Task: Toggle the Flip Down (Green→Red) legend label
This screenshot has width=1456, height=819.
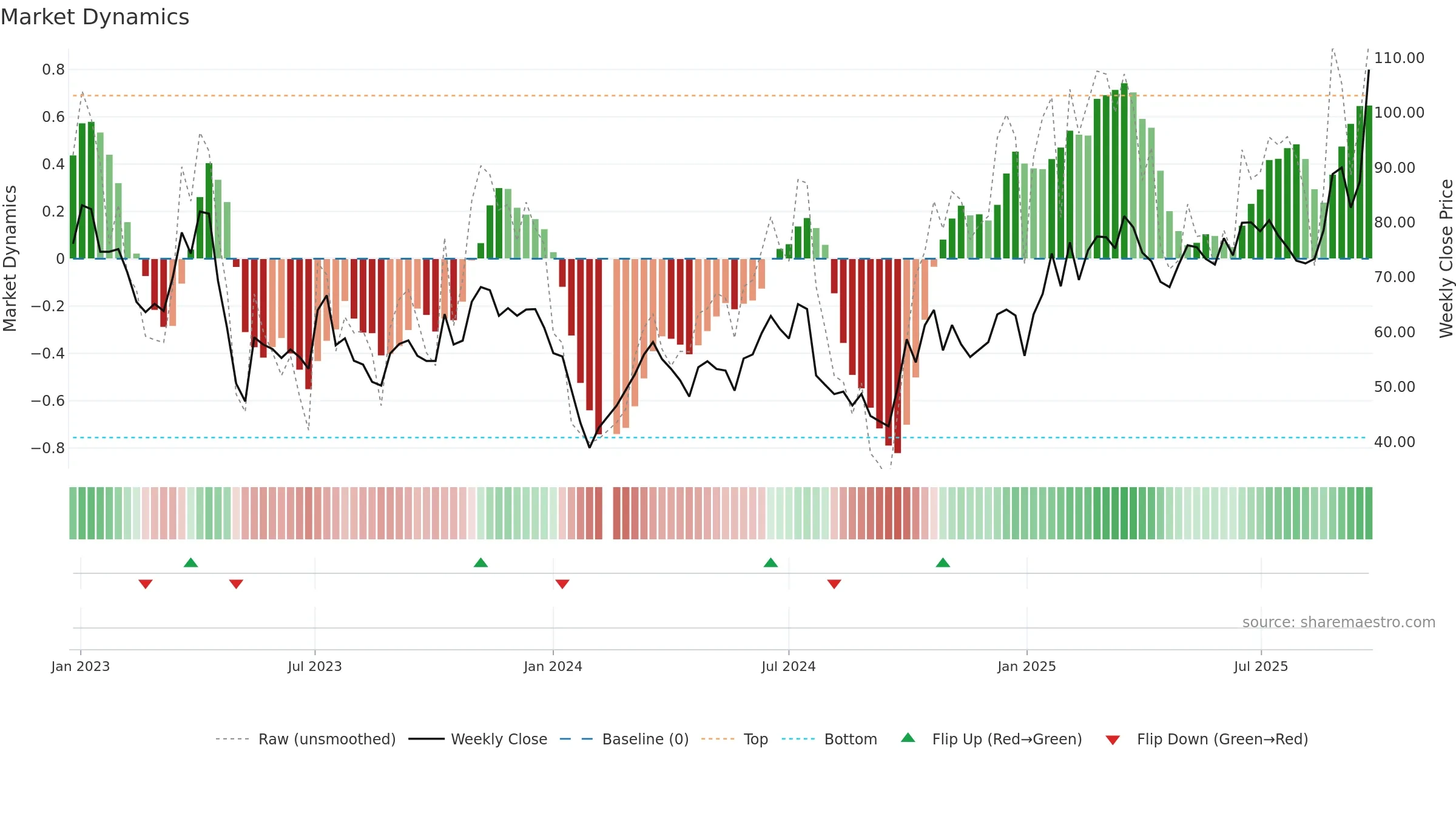Action: [1222, 740]
